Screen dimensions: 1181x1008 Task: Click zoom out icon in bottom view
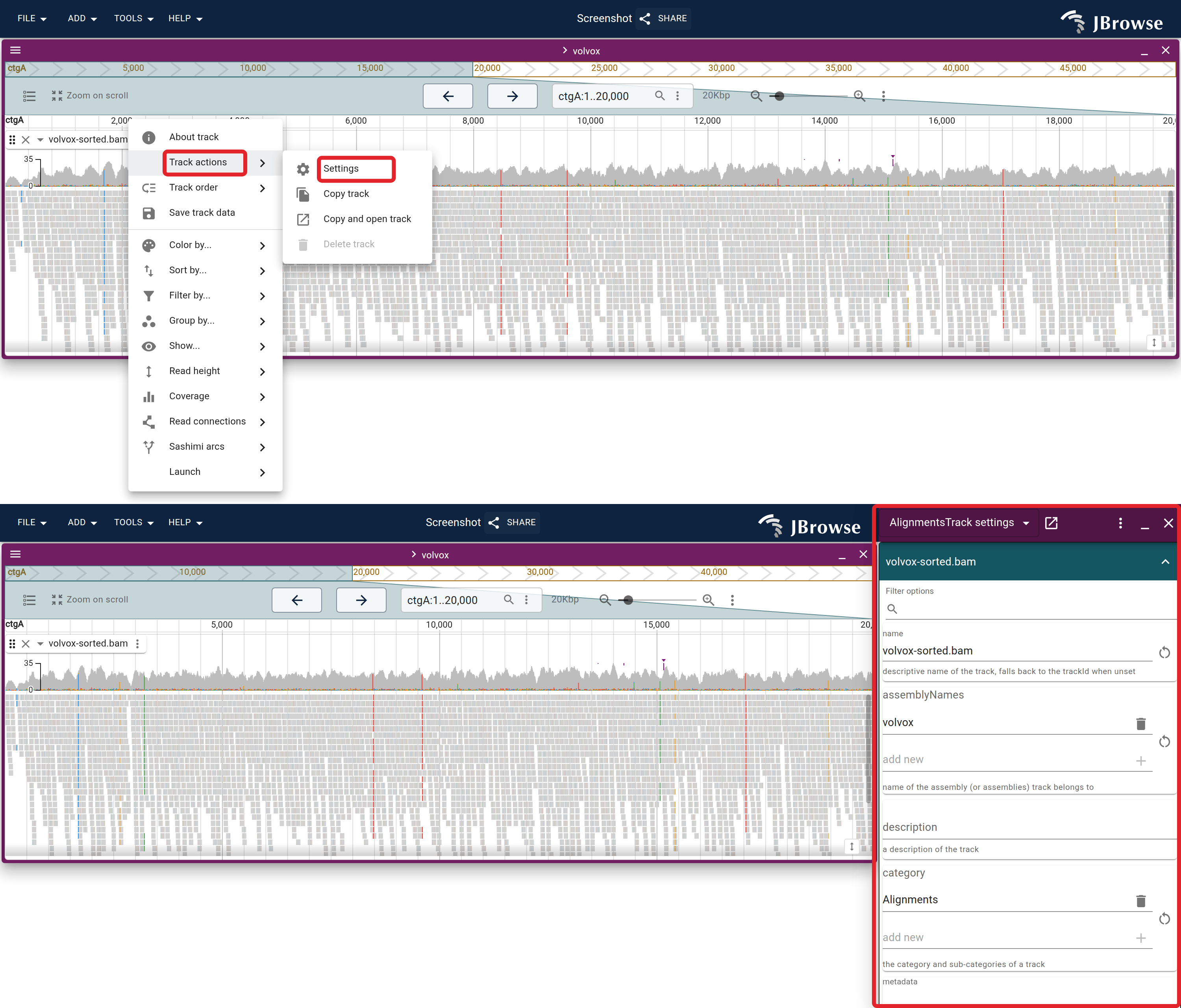[605, 600]
